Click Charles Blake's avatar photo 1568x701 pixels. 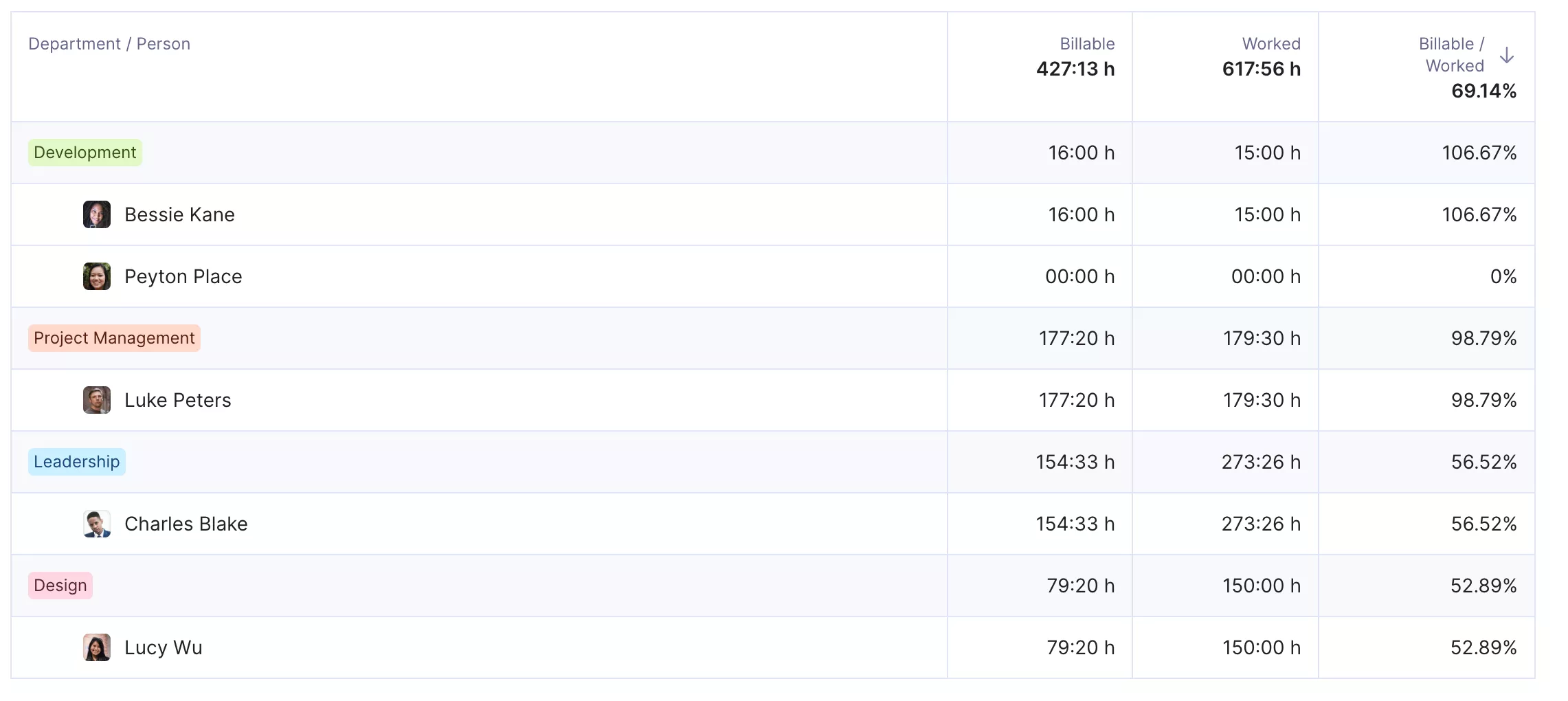click(96, 524)
